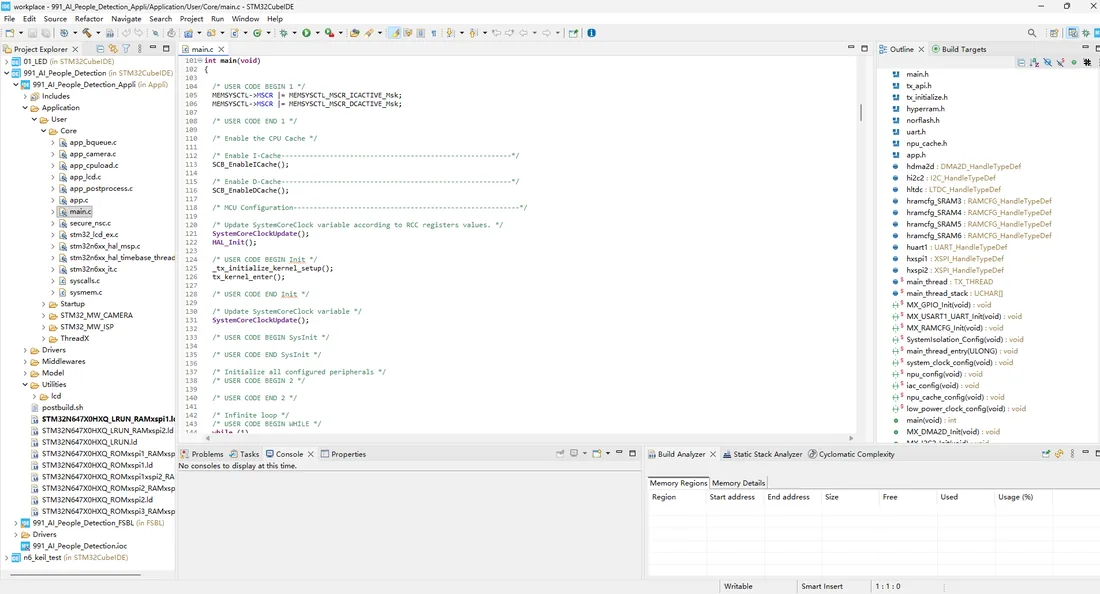Viewport: 1100px width, 594px height.
Task: Click the Build hammer icon
Action: (88, 33)
